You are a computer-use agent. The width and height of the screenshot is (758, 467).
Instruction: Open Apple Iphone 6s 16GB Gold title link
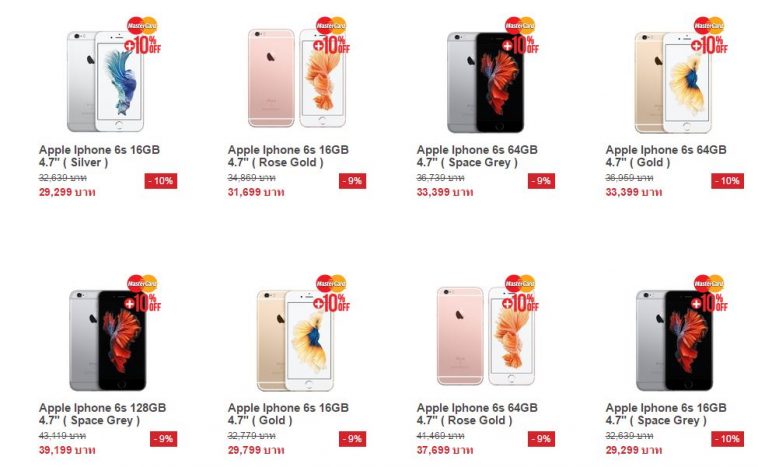[288, 414]
